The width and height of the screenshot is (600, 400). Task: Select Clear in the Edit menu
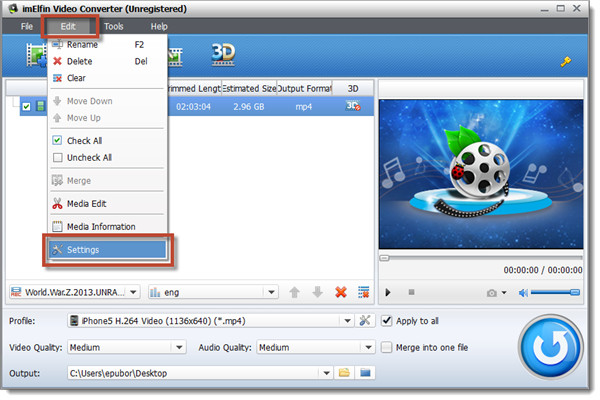(x=108, y=78)
